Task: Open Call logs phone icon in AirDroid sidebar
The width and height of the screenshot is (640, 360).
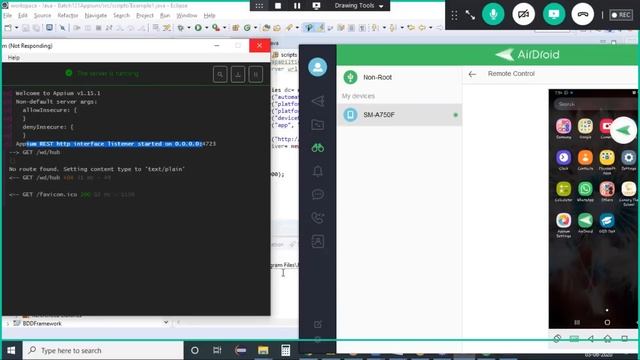Action: (318, 218)
